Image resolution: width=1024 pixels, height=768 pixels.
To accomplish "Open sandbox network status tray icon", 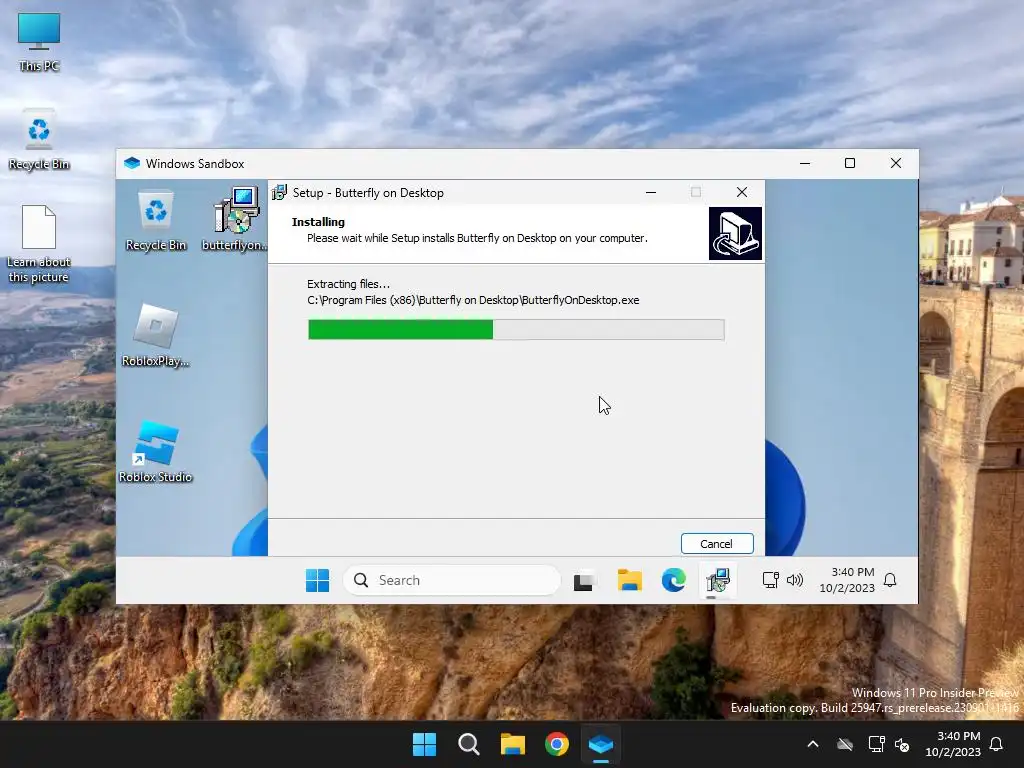I will coord(771,580).
